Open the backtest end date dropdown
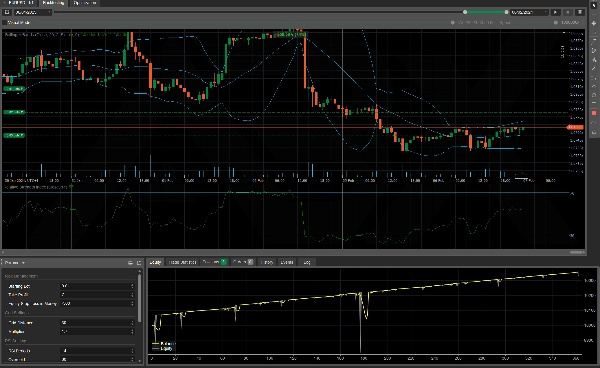Screen dimensions: 600x368 coord(530,12)
